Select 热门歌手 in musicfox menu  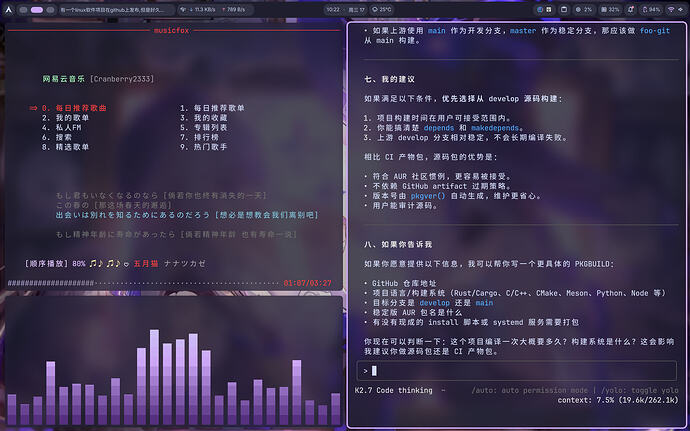[x=204, y=147]
